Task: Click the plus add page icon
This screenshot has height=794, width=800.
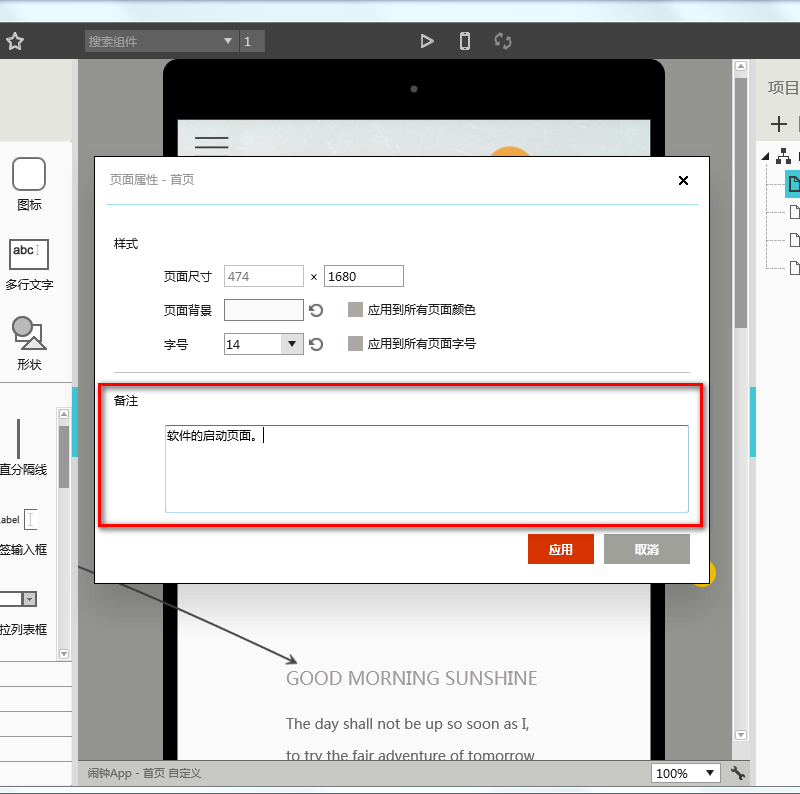Action: click(779, 125)
